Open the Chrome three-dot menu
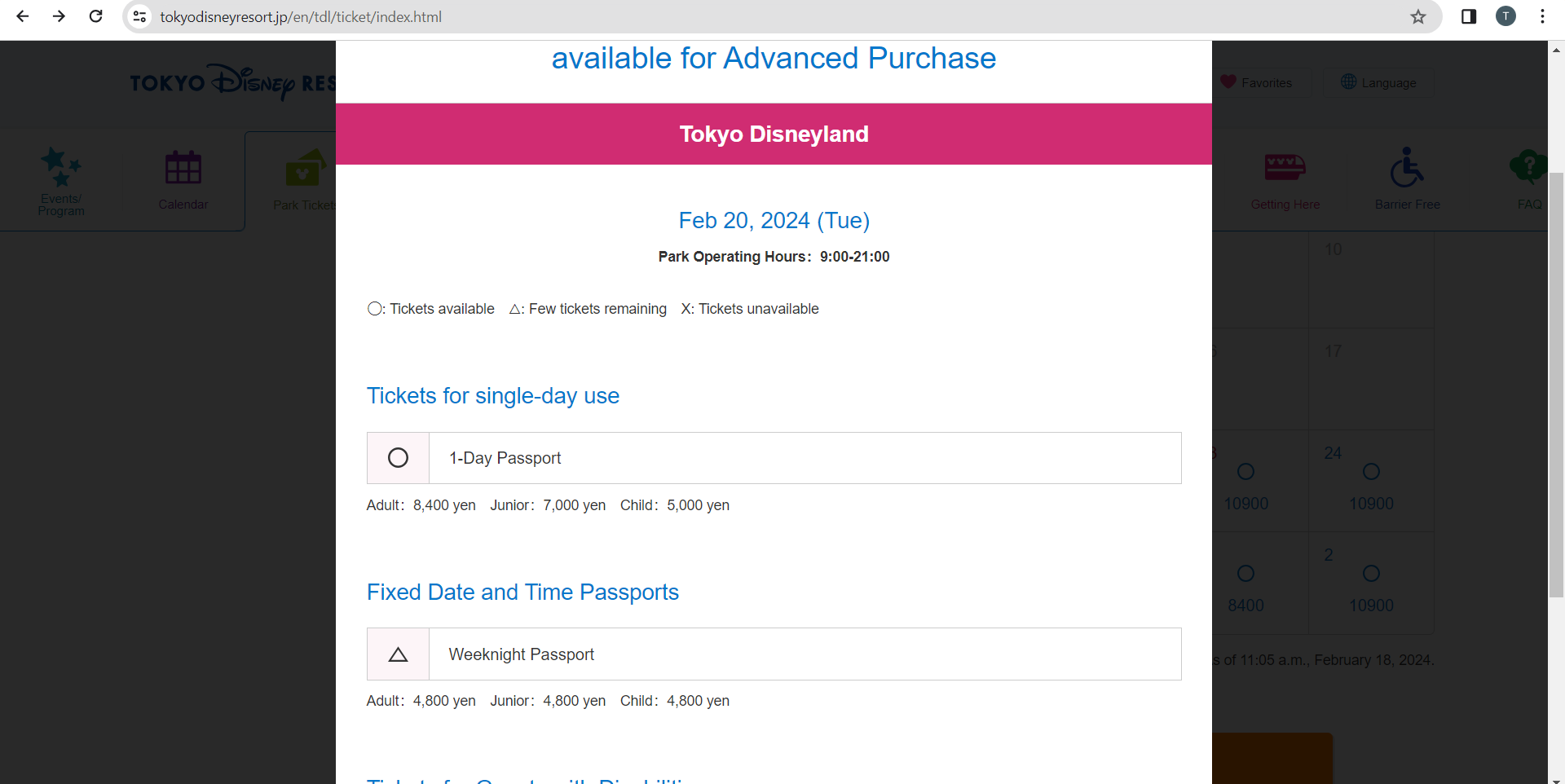1565x784 pixels. [1542, 16]
